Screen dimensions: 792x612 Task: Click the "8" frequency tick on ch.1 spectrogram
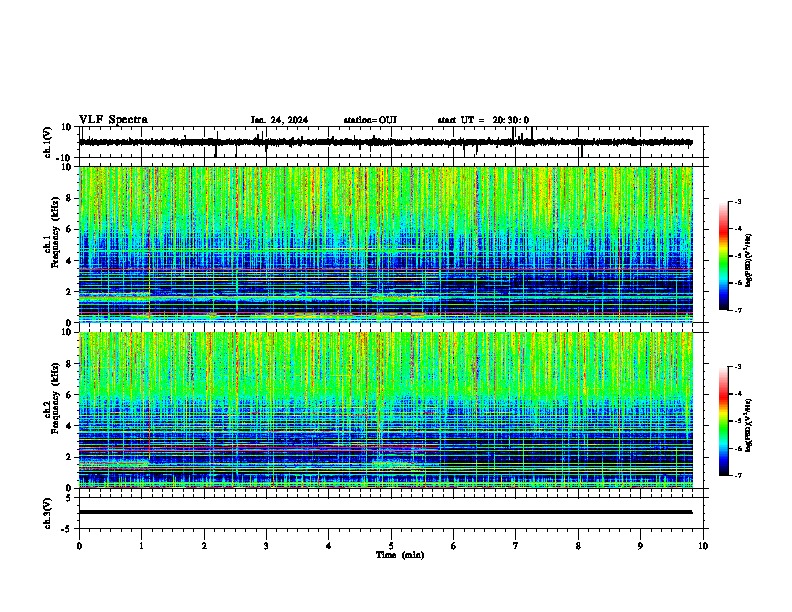coord(70,198)
